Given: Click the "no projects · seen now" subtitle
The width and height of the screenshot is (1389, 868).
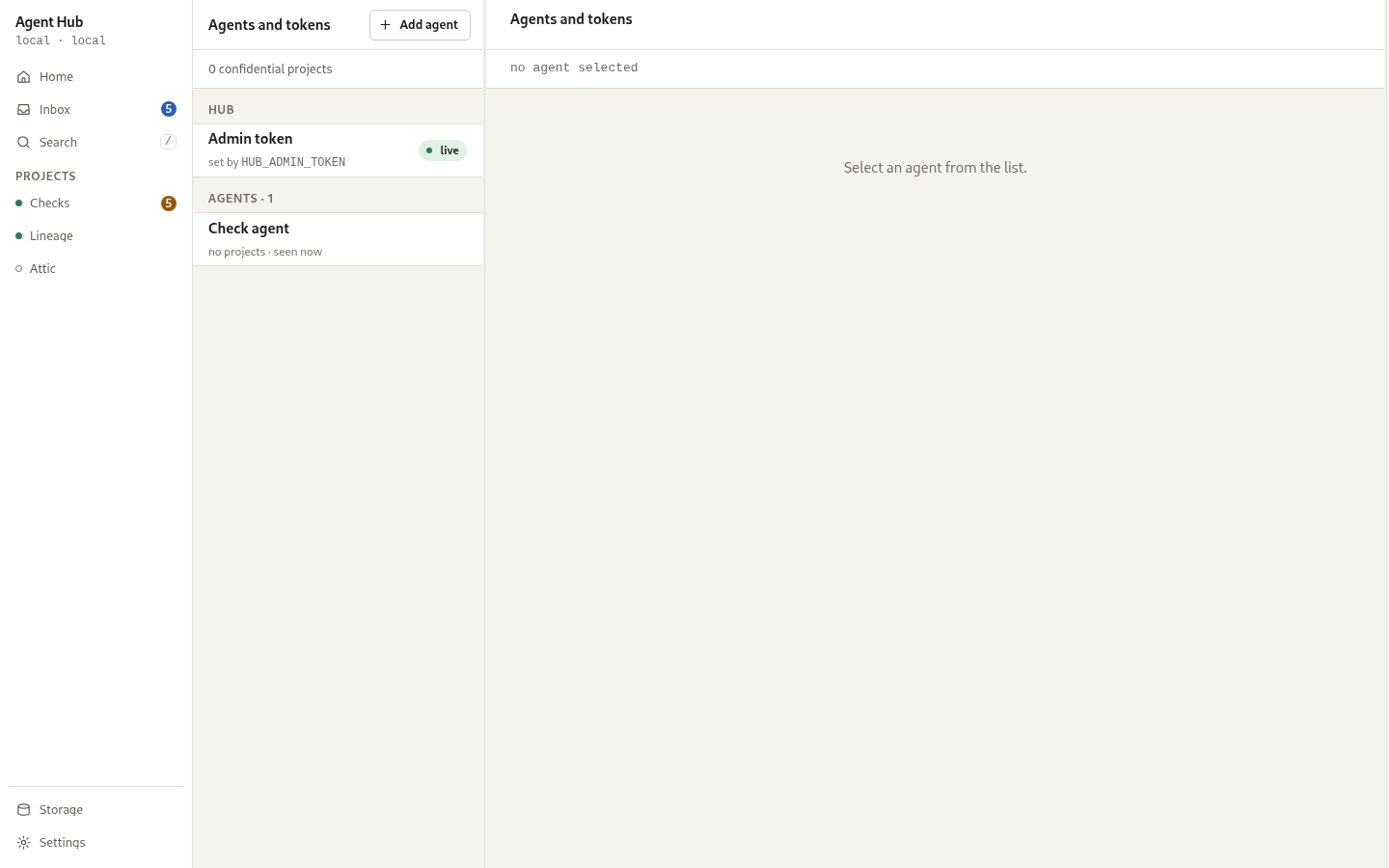Looking at the screenshot, I should coord(265,252).
